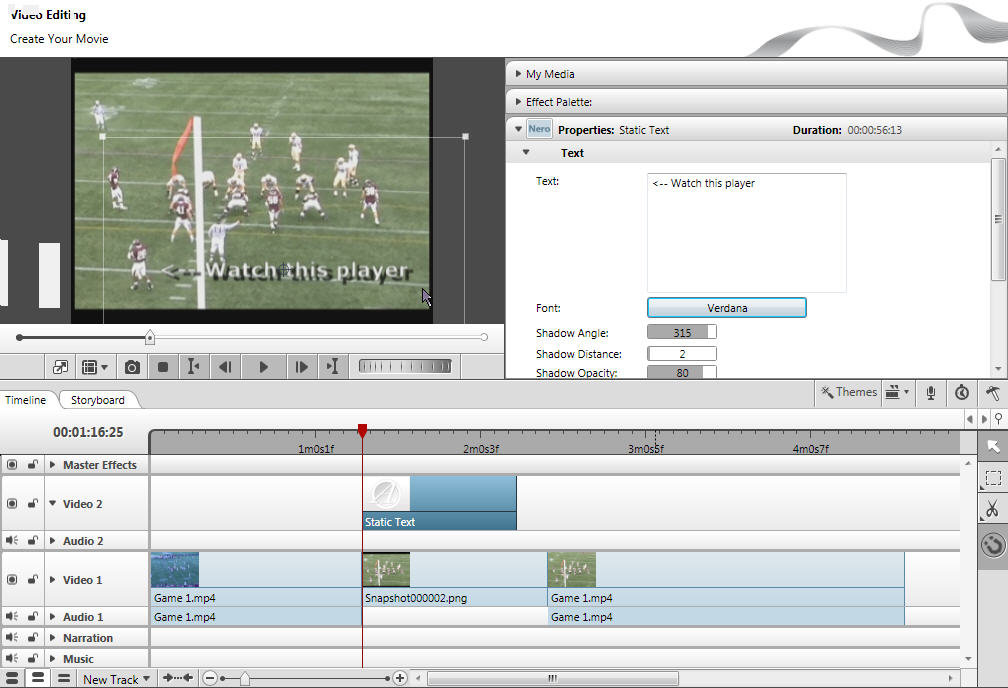Mute the Audio 2 track
Image resolution: width=1008 pixels, height=688 pixels.
(x=12, y=541)
